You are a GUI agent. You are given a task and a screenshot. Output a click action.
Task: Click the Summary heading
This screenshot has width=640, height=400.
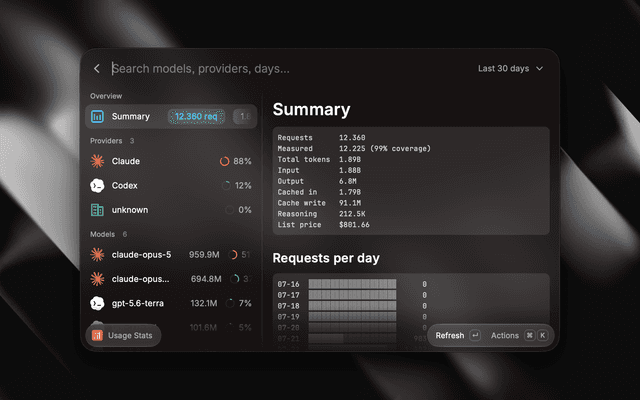coord(311,109)
